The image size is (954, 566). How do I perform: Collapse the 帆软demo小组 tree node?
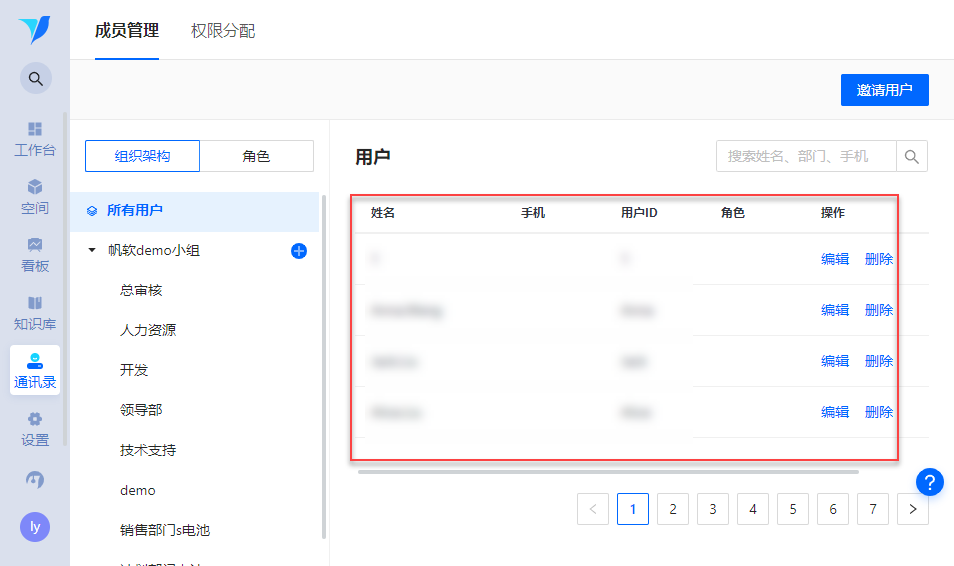(92, 251)
